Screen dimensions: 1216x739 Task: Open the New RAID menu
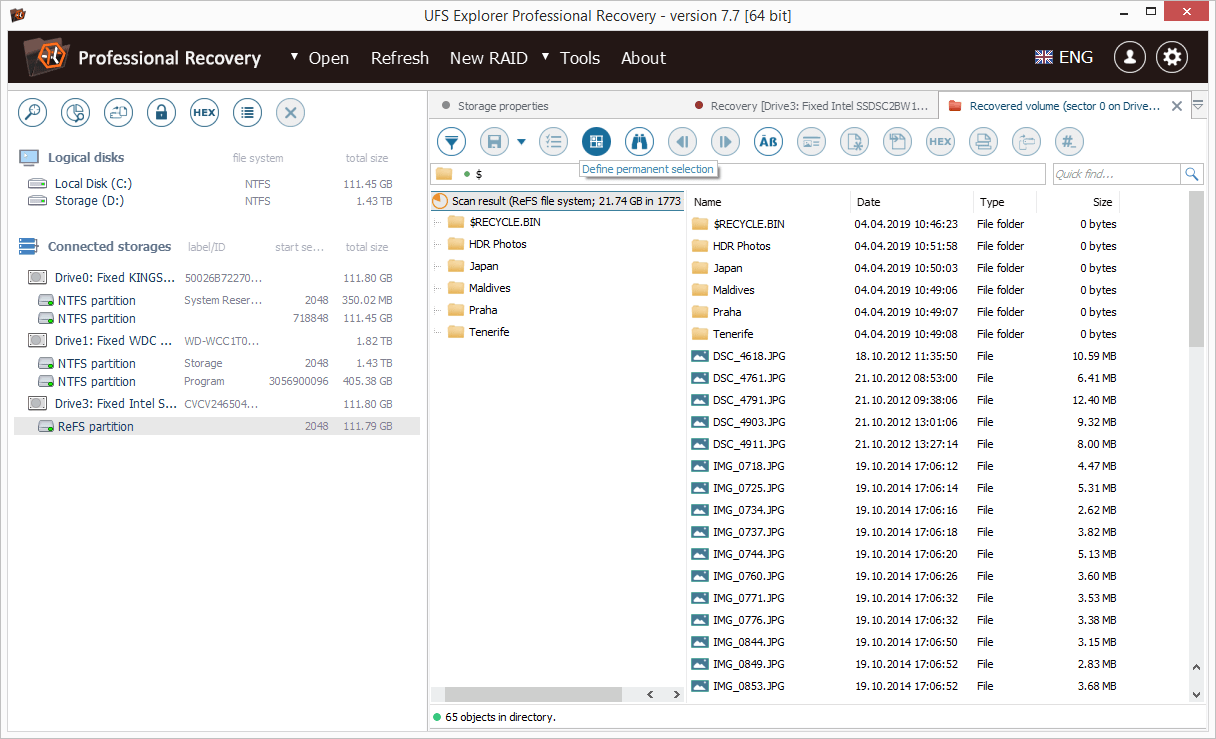(489, 58)
